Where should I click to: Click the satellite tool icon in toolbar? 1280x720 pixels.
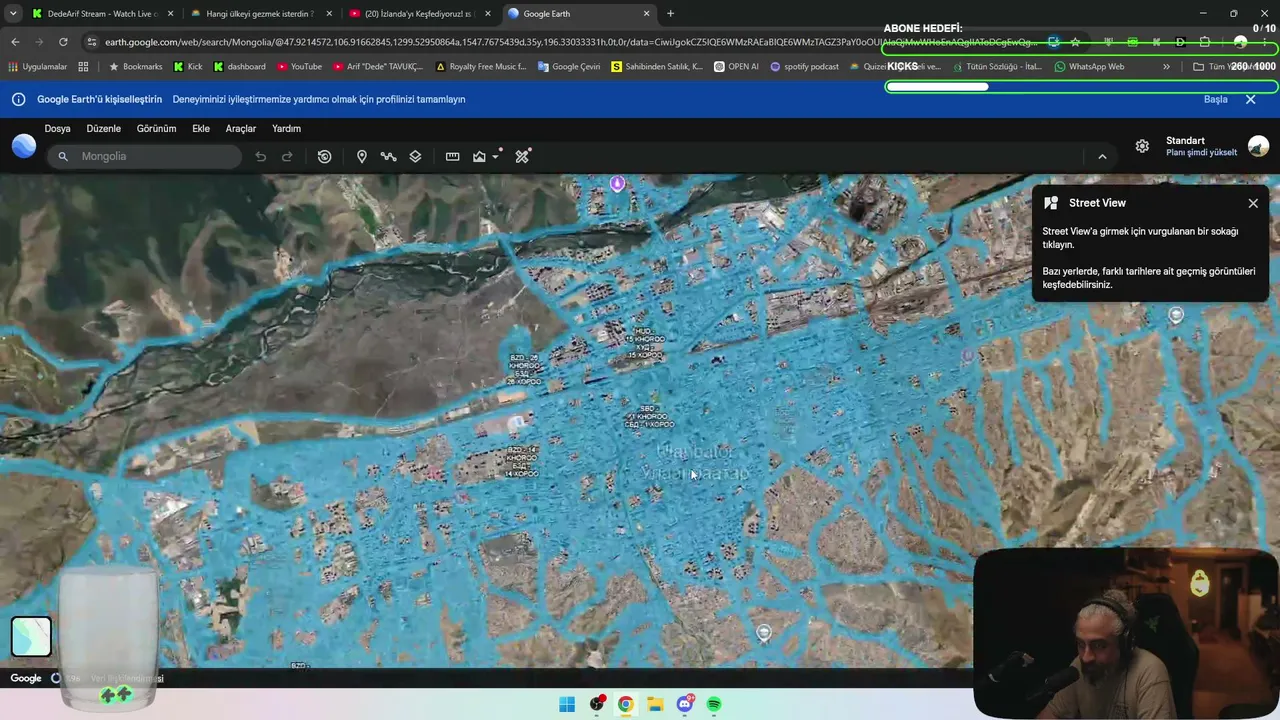(x=522, y=156)
